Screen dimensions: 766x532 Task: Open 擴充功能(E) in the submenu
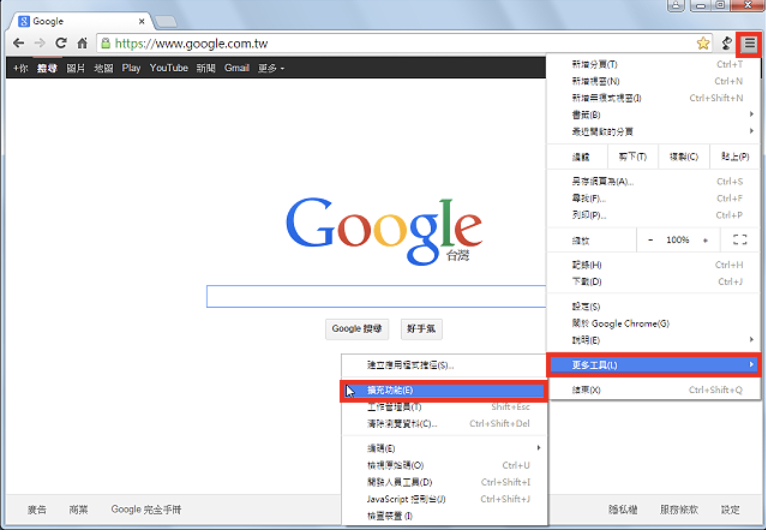click(445, 391)
